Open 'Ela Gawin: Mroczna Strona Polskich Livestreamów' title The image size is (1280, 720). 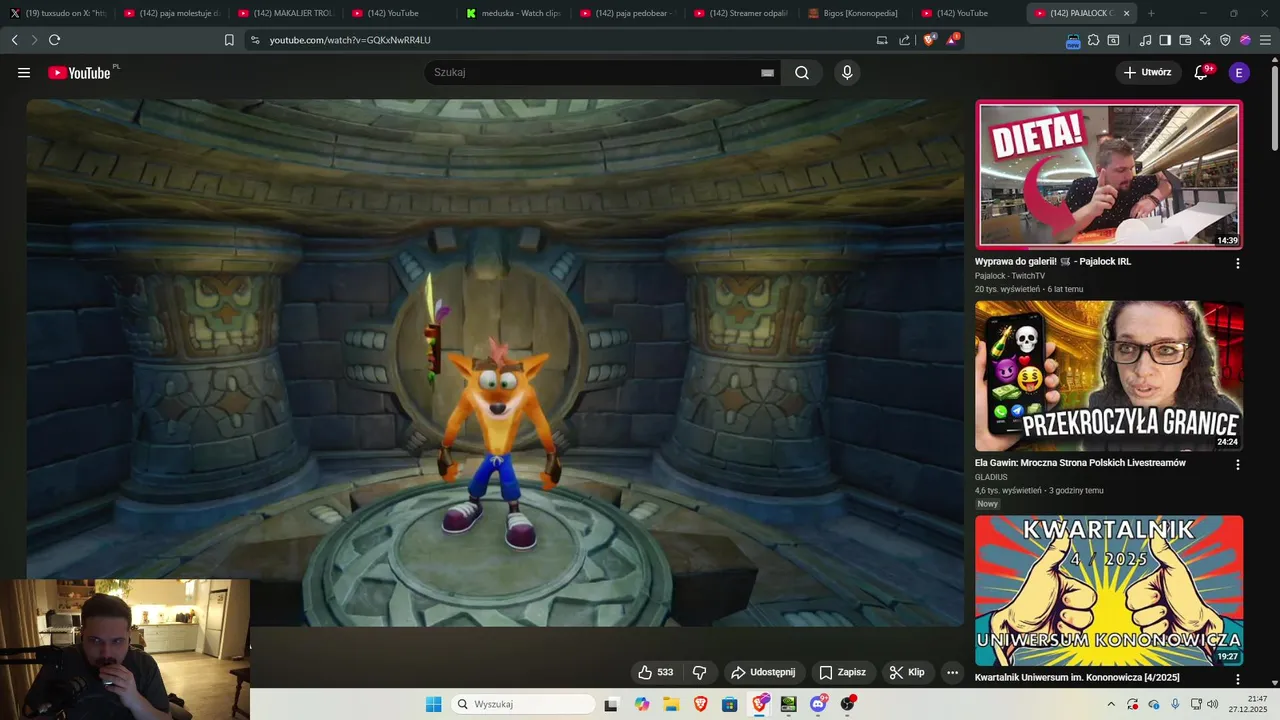point(1080,463)
